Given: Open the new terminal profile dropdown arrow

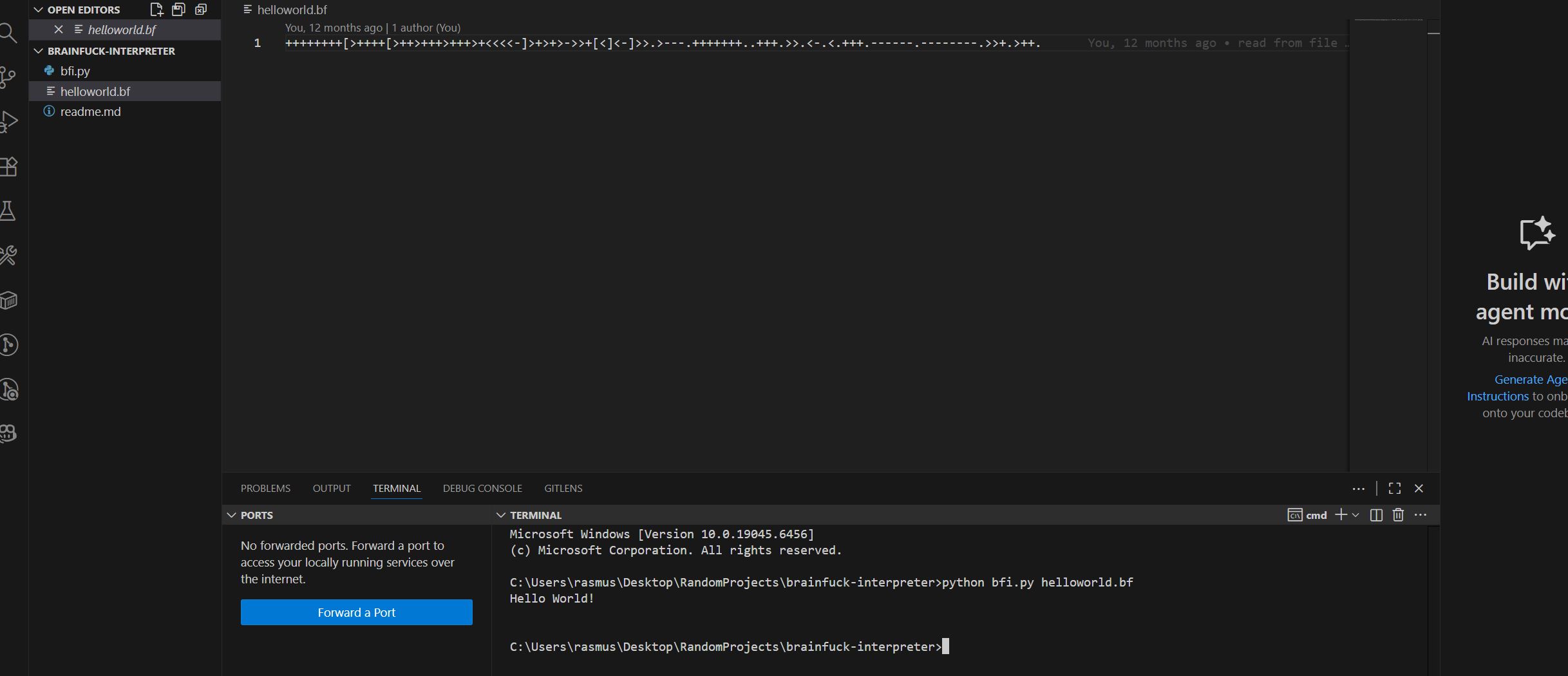Looking at the screenshot, I should (x=1355, y=515).
